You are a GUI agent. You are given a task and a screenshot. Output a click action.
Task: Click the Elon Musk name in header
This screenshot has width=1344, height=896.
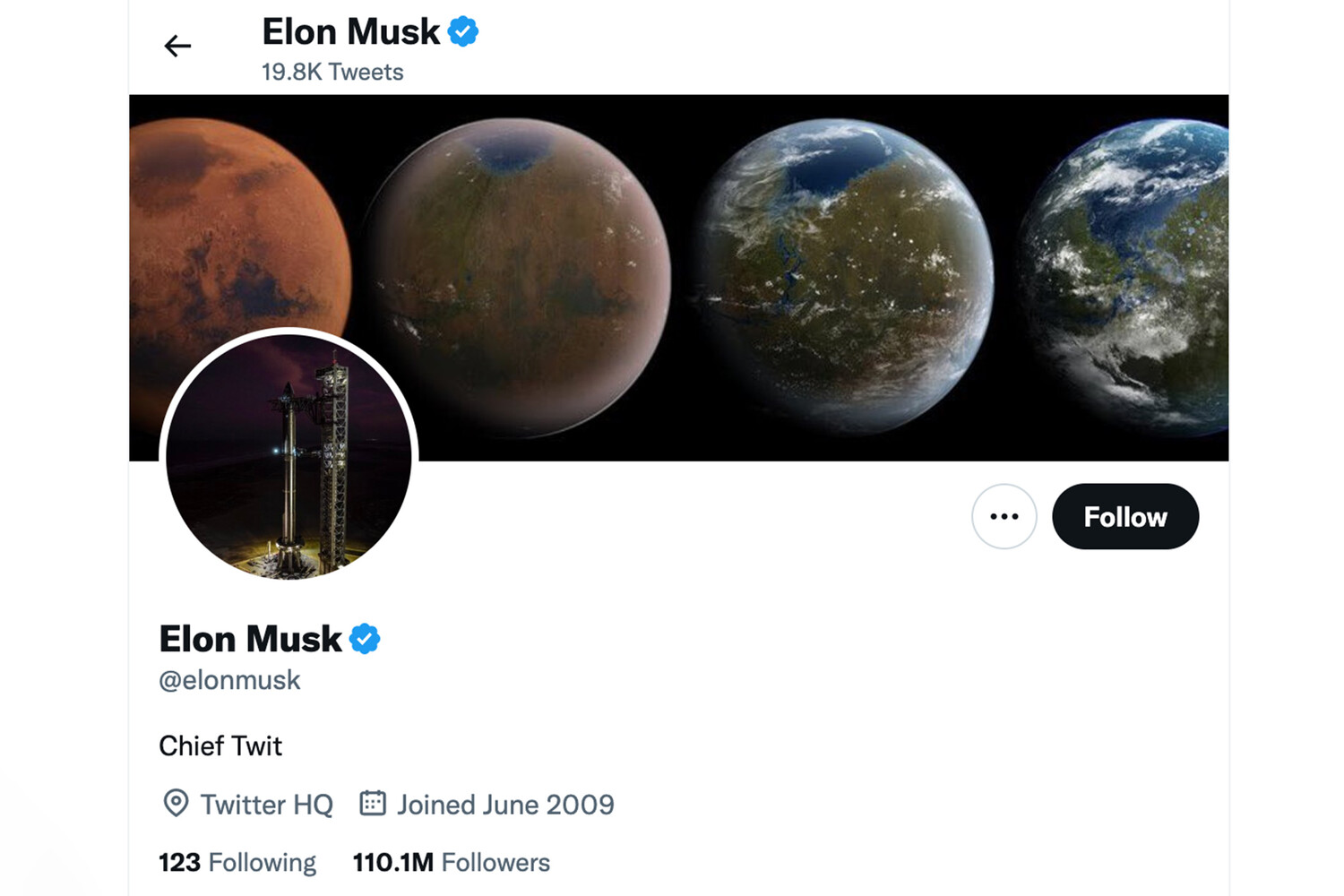click(x=350, y=32)
